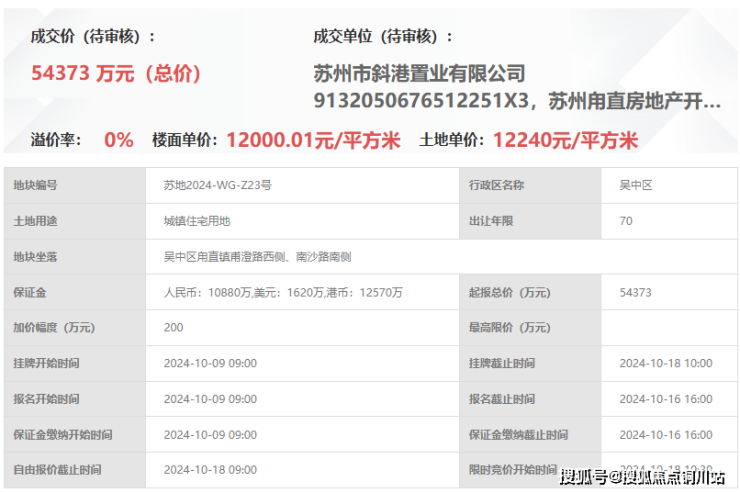Click the 吴中区 district name cell
The height and width of the screenshot is (493, 740).
pyautogui.click(x=669, y=185)
